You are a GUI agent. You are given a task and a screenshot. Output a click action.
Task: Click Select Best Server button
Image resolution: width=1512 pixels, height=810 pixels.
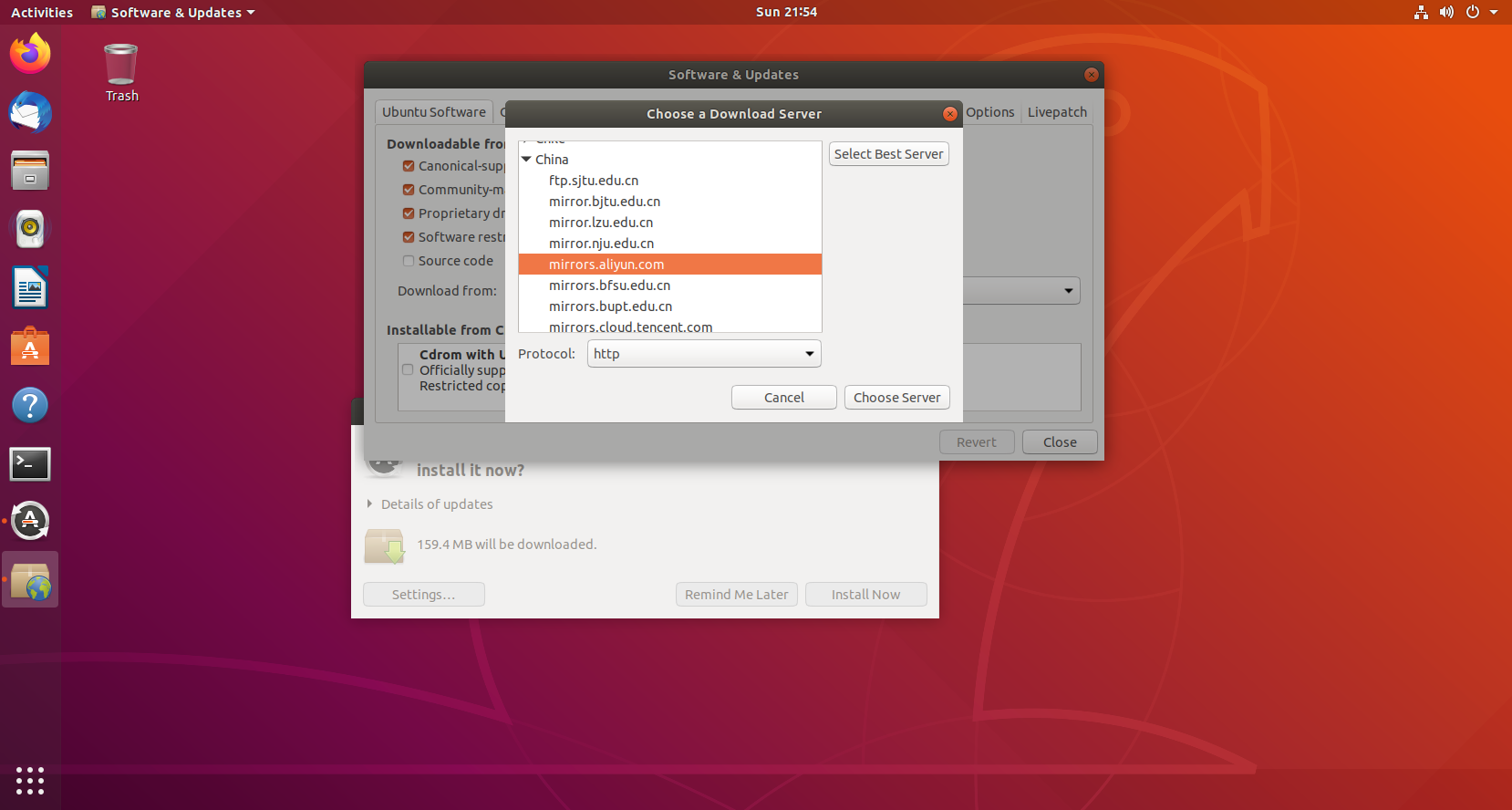[888, 154]
